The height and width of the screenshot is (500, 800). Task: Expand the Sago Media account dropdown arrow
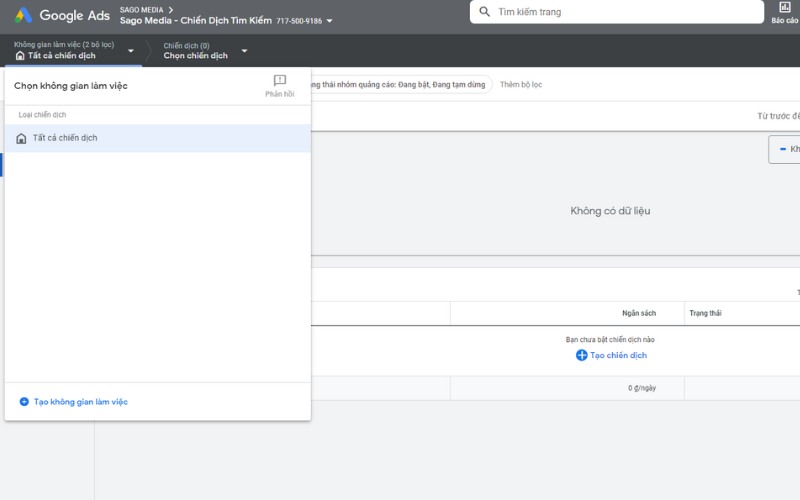coord(330,21)
